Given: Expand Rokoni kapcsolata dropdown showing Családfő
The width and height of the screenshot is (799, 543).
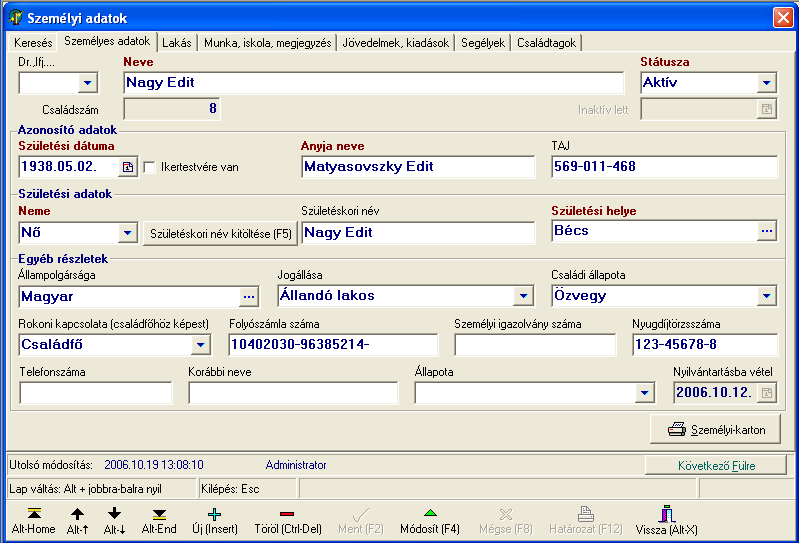Looking at the screenshot, I should 201,345.
